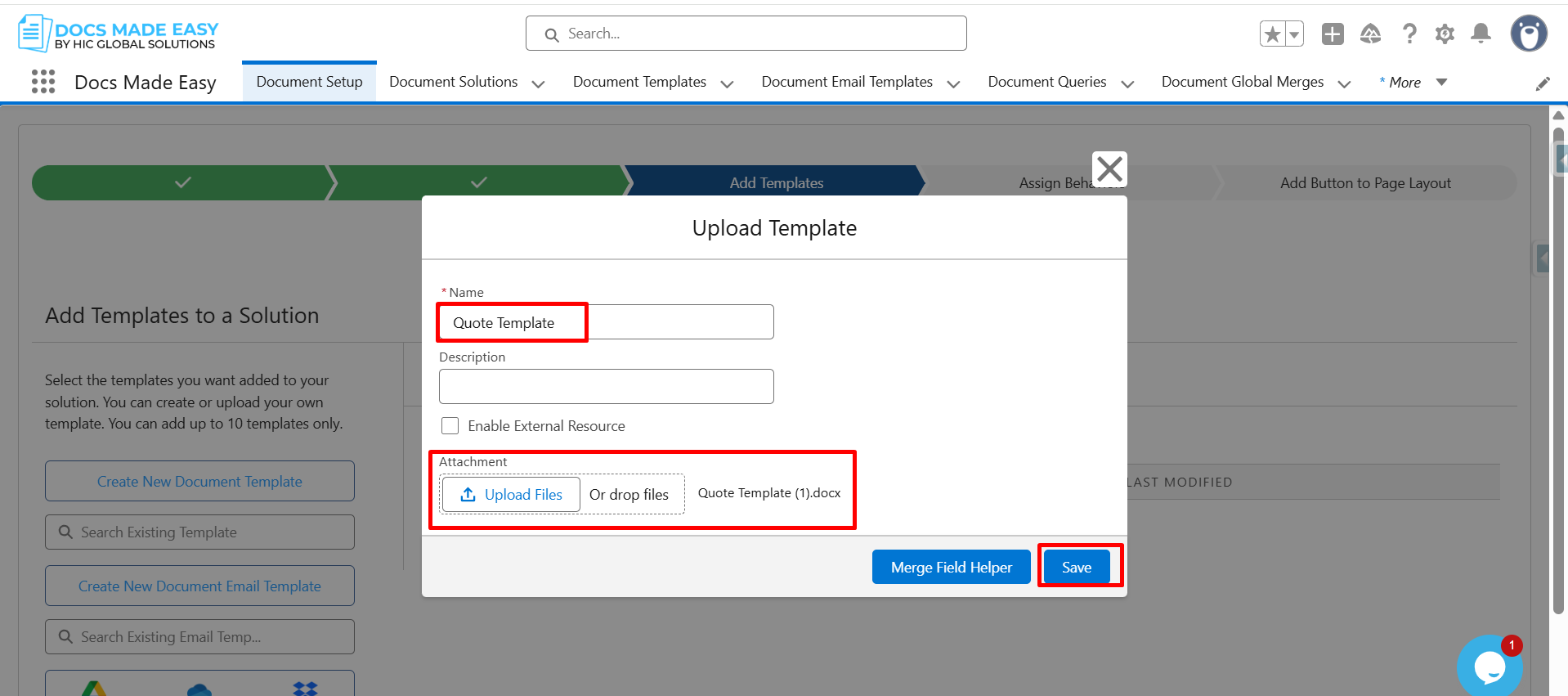Screen dimensions: 1568x696
Task: Click the Quote Template (1).docx file name
Action: tap(769, 493)
